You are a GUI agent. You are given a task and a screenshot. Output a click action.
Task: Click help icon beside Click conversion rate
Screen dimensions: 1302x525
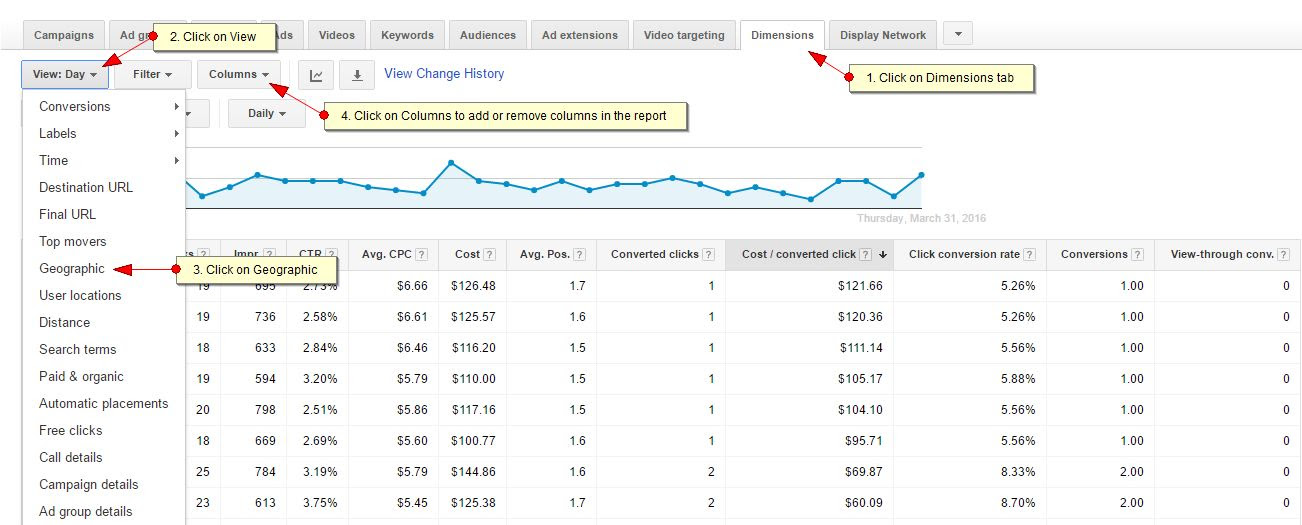(1030, 254)
